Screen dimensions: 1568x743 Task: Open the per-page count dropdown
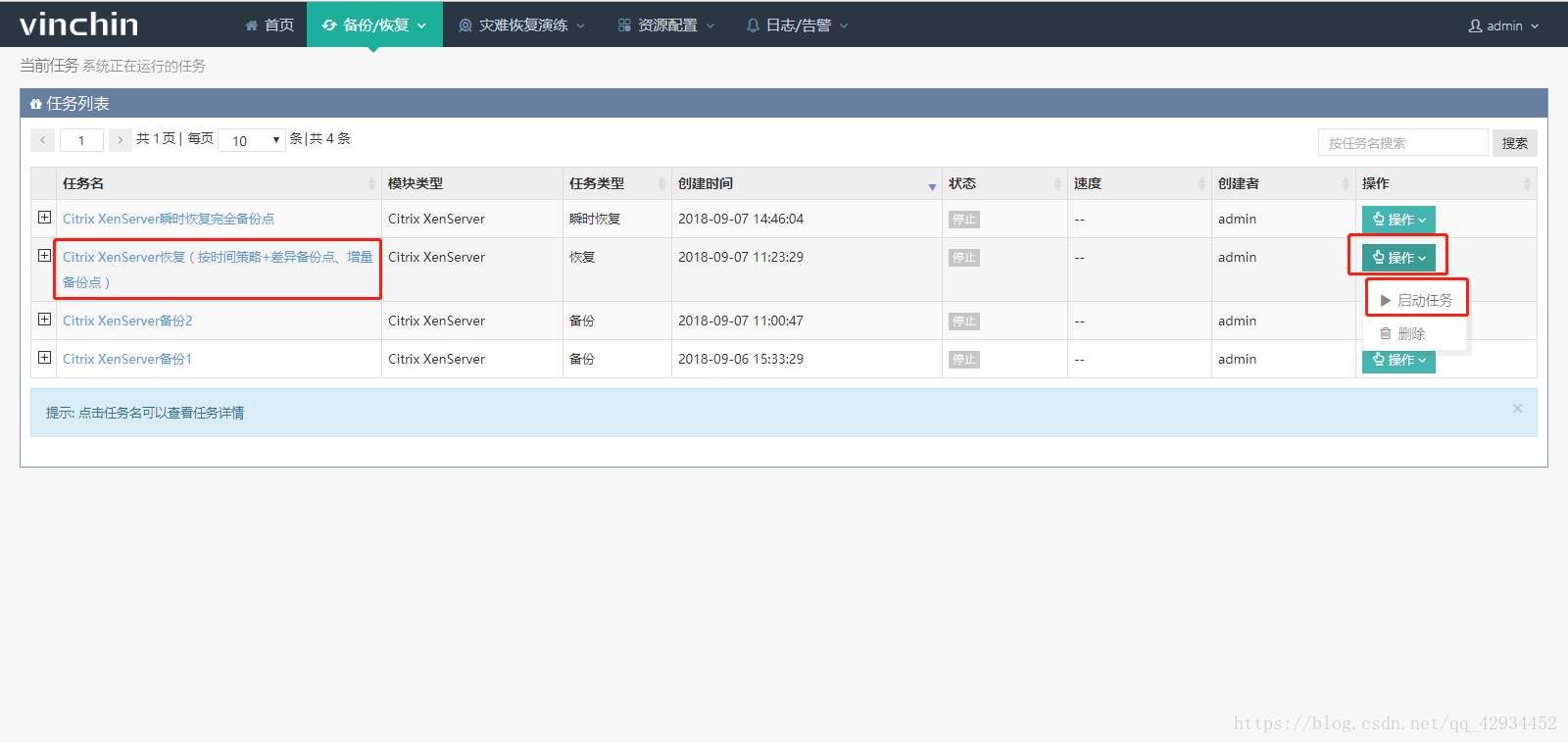click(x=251, y=140)
